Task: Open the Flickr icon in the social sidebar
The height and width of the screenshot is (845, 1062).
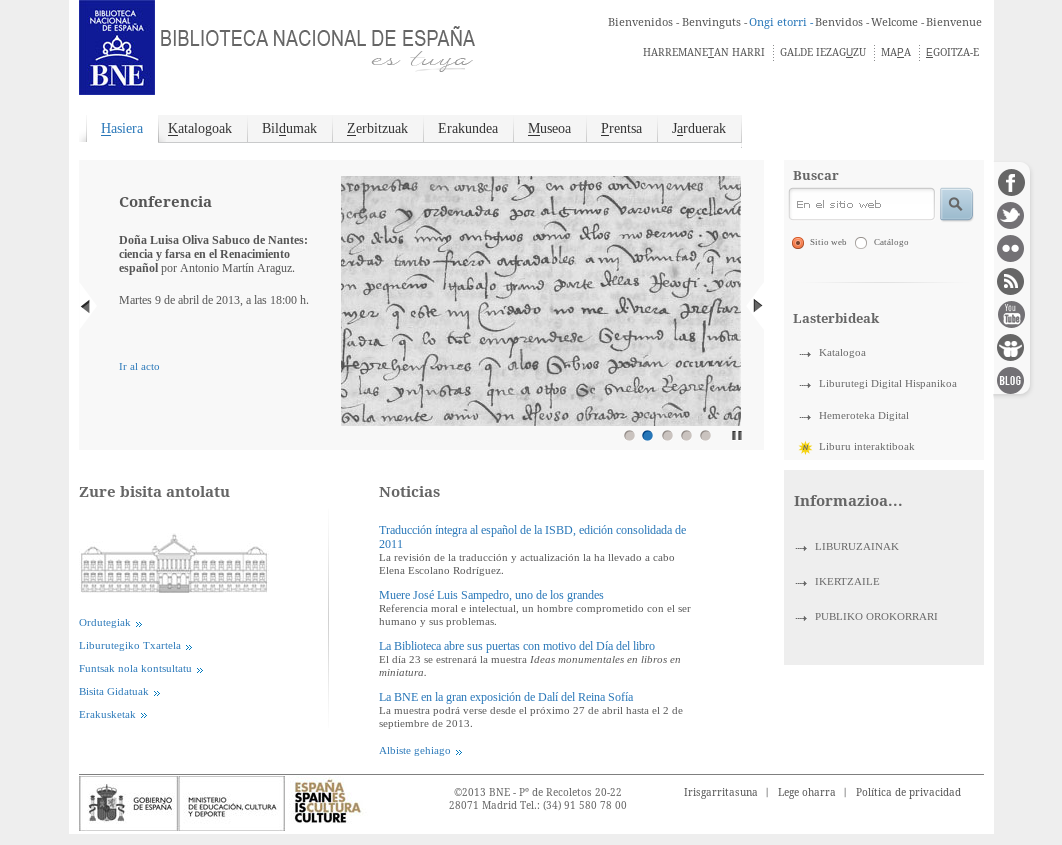Action: (x=1011, y=248)
